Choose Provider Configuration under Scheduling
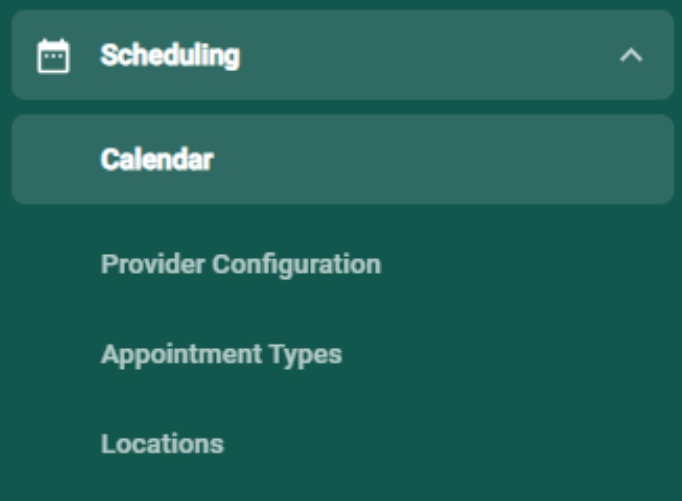This screenshot has width=682, height=501. (241, 264)
